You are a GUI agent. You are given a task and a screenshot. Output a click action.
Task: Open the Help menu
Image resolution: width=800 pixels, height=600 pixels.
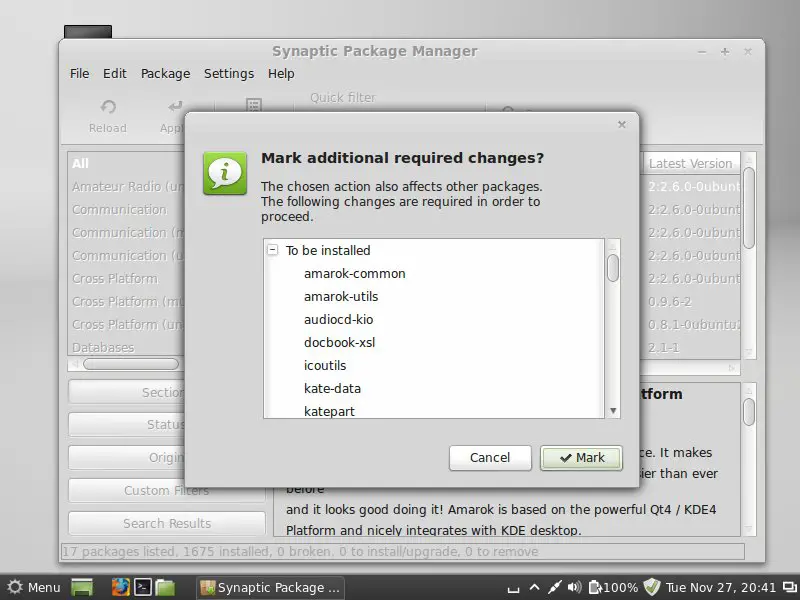[x=281, y=74]
